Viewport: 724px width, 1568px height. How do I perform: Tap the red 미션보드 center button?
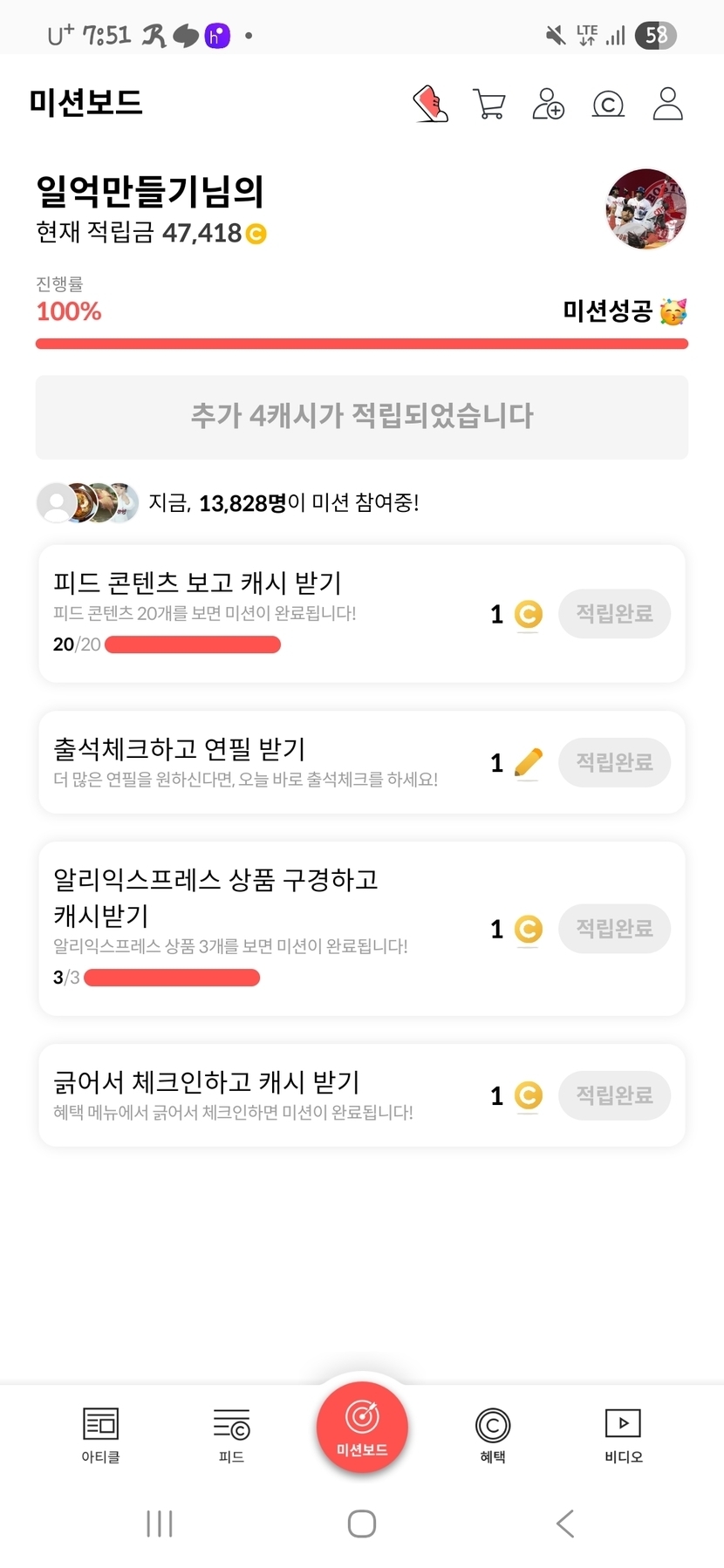click(x=362, y=1427)
